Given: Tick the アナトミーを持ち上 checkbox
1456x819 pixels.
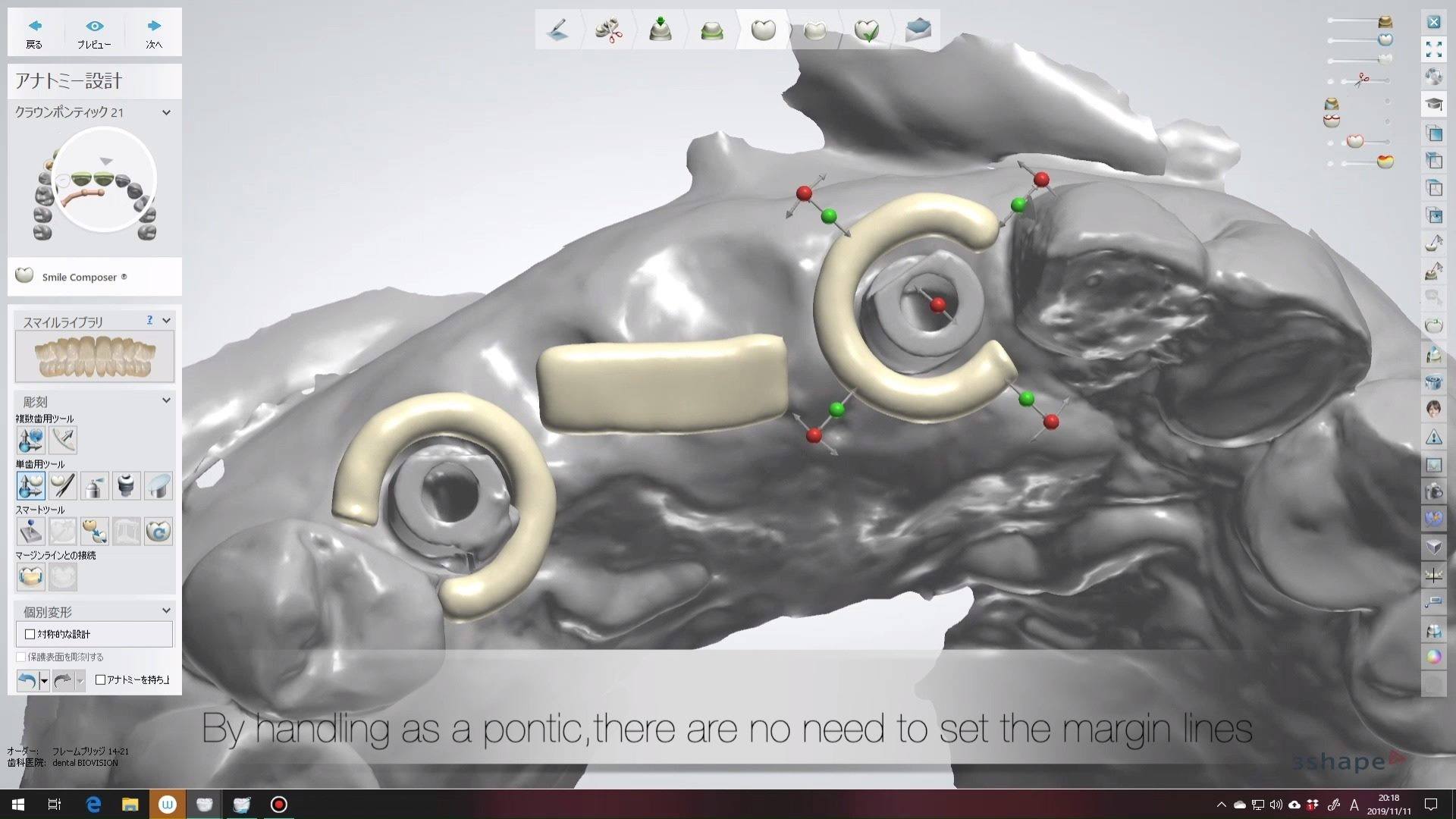Looking at the screenshot, I should point(100,679).
